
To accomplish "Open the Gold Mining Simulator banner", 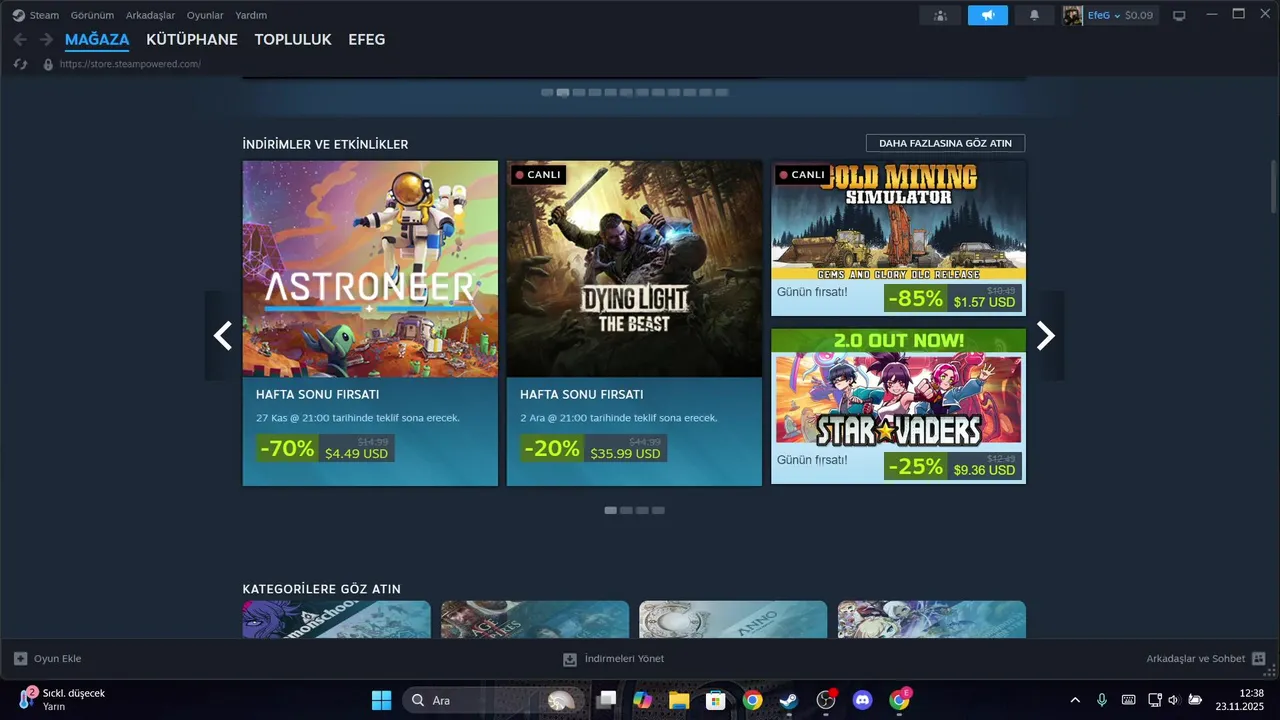I will coord(898,220).
